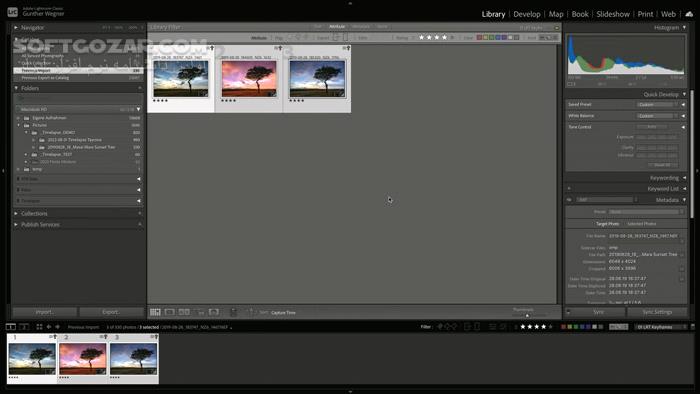Screen dimensions: 700x394
Task: Filter by red color label in Attribute bar
Action: point(479,37)
